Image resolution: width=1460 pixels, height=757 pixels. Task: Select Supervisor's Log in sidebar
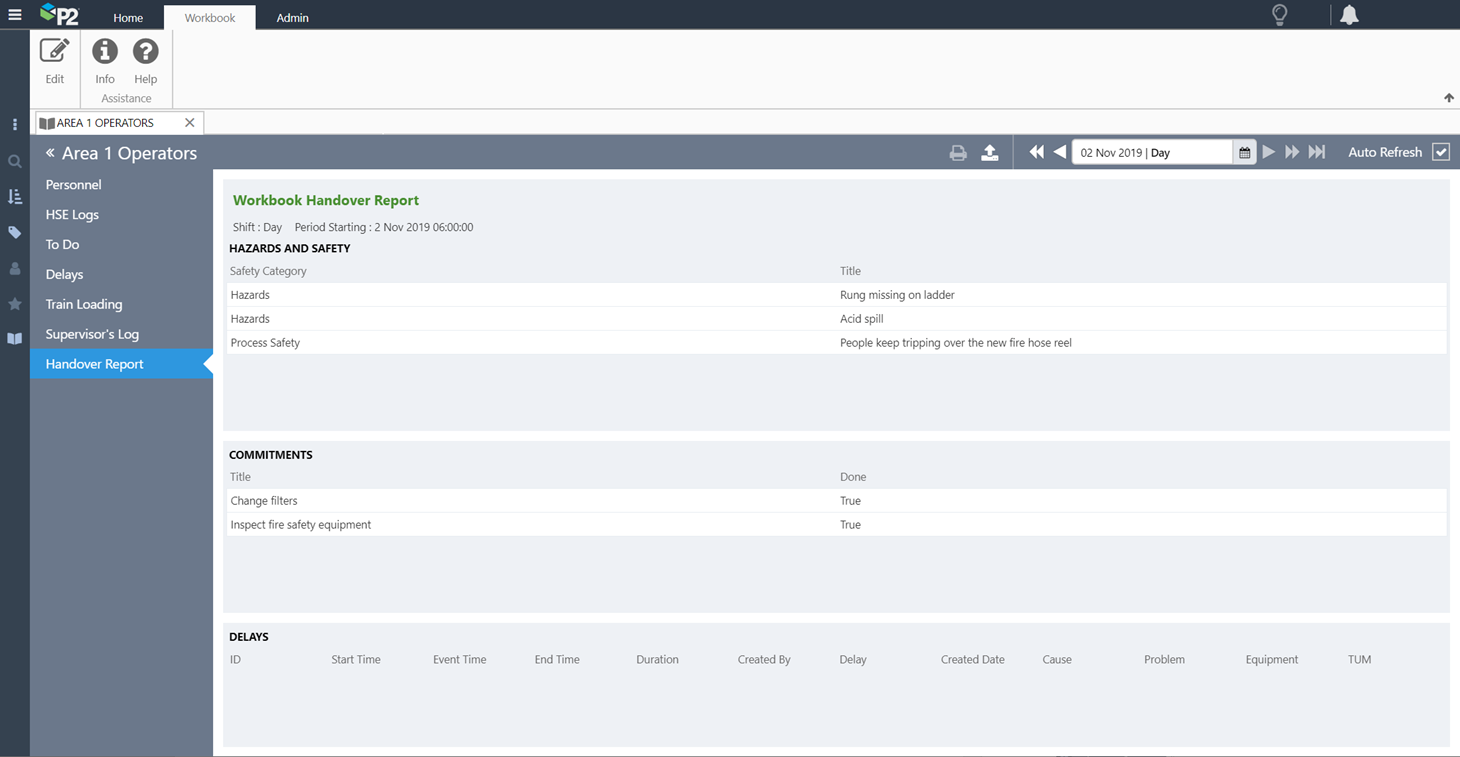pyautogui.click(x=92, y=334)
